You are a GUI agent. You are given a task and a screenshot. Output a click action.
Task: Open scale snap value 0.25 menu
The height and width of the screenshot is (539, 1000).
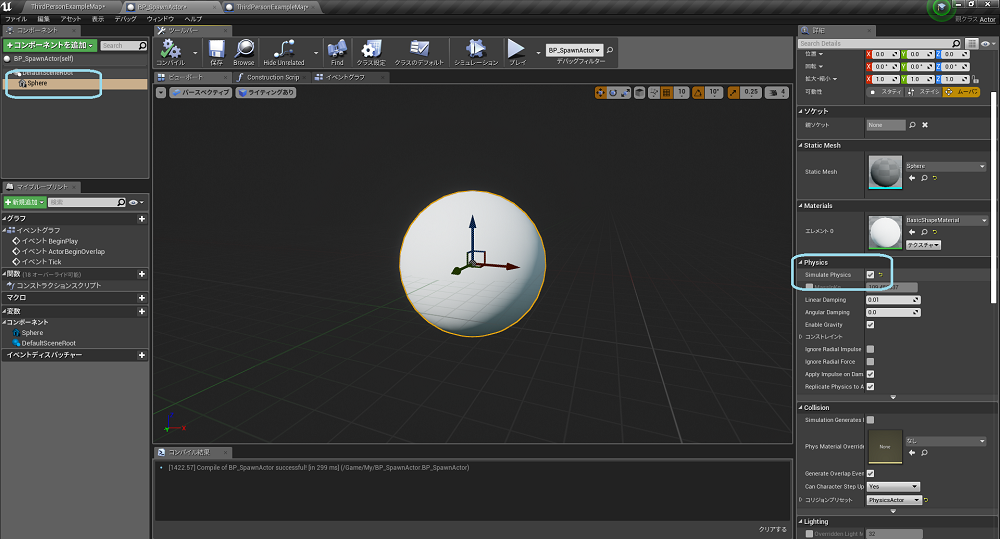click(751, 92)
